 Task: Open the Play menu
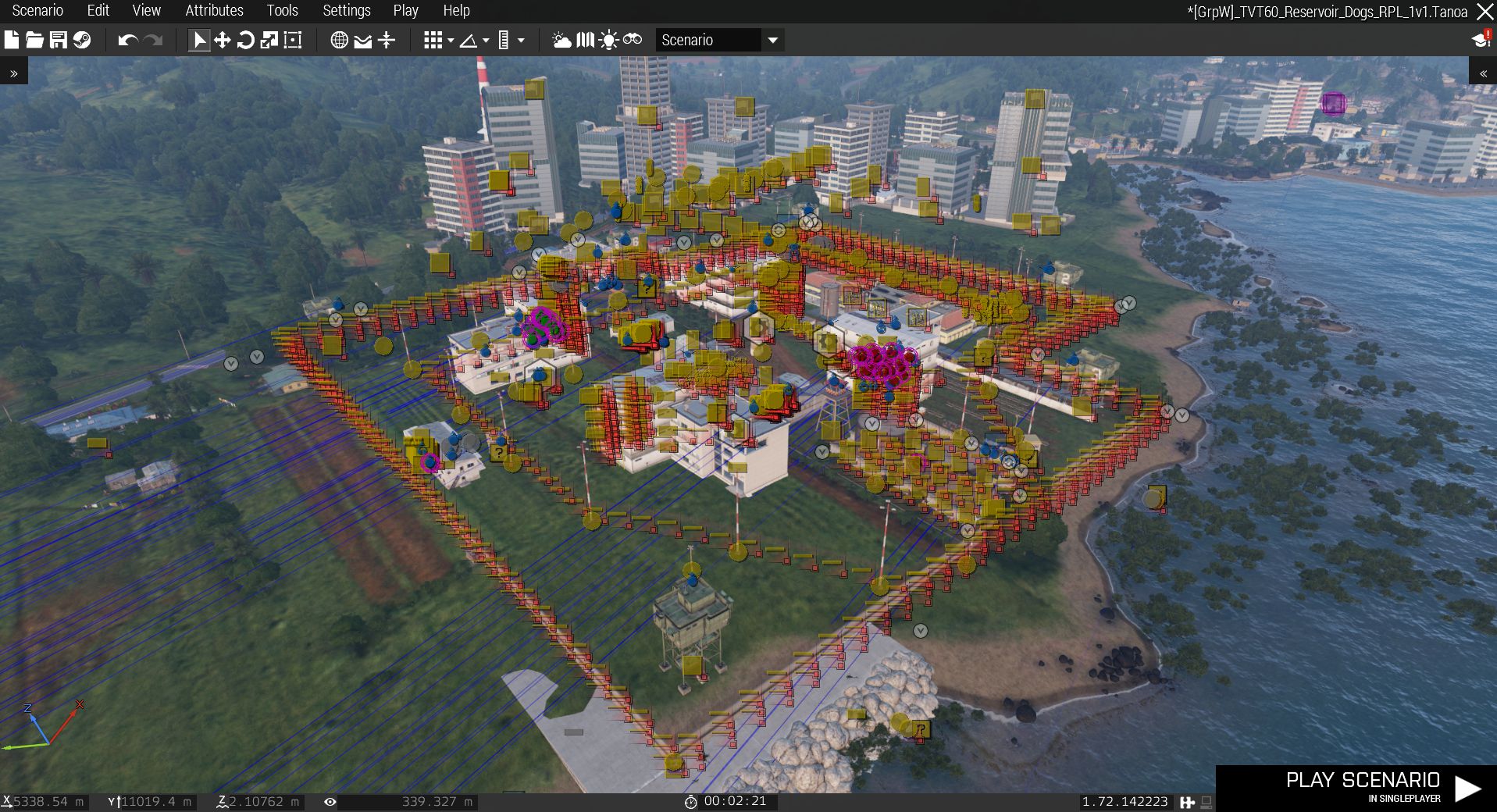406,10
